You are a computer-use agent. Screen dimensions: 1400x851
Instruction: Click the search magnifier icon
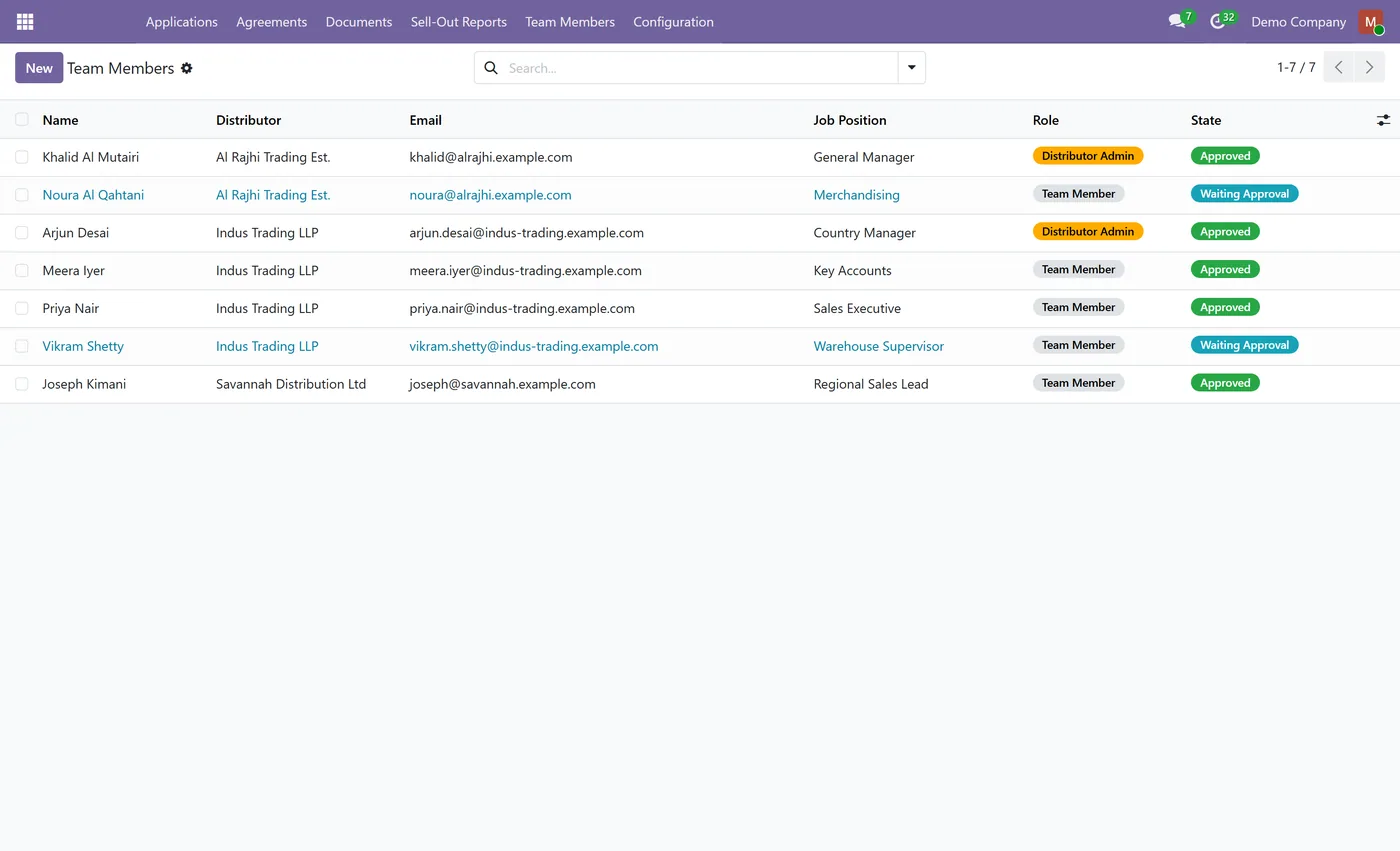click(491, 68)
